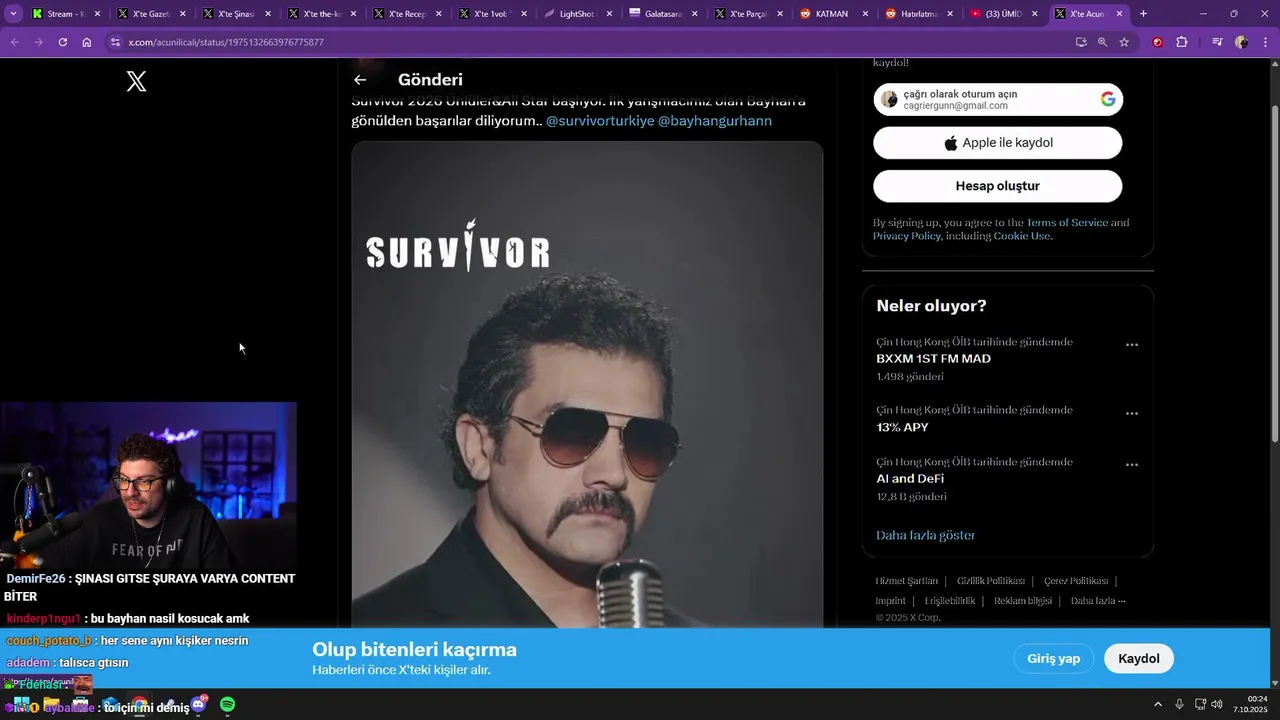
Task: Click the microphone tray icon
Action: [1180, 705]
